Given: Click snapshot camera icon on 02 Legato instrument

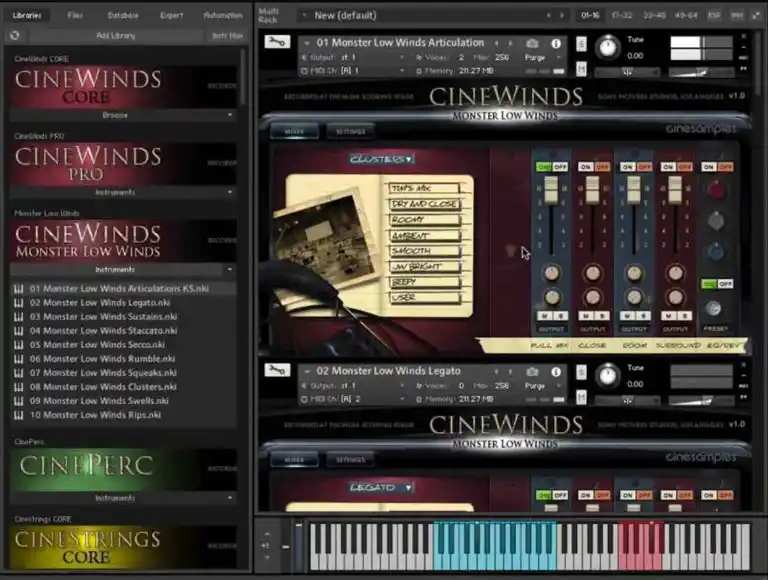Looking at the screenshot, I should pos(532,372).
